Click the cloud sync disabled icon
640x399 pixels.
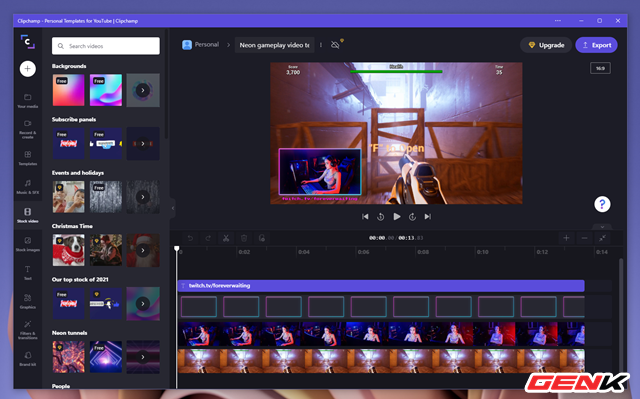pos(336,45)
